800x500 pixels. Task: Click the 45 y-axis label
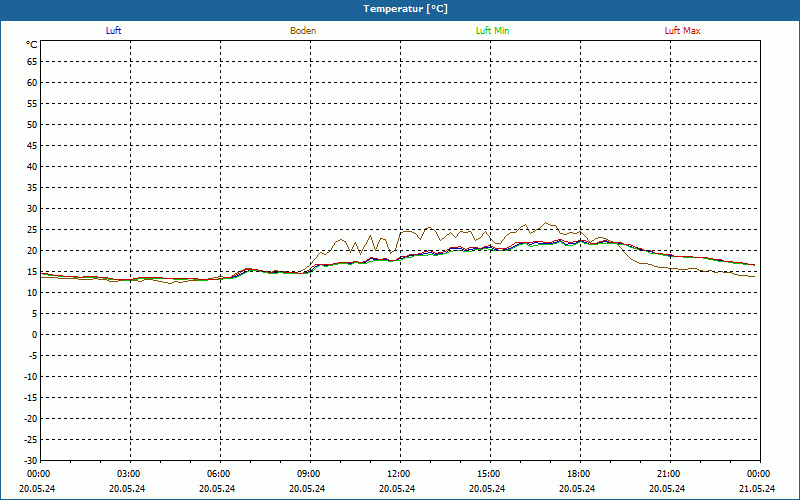click(x=32, y=145)
